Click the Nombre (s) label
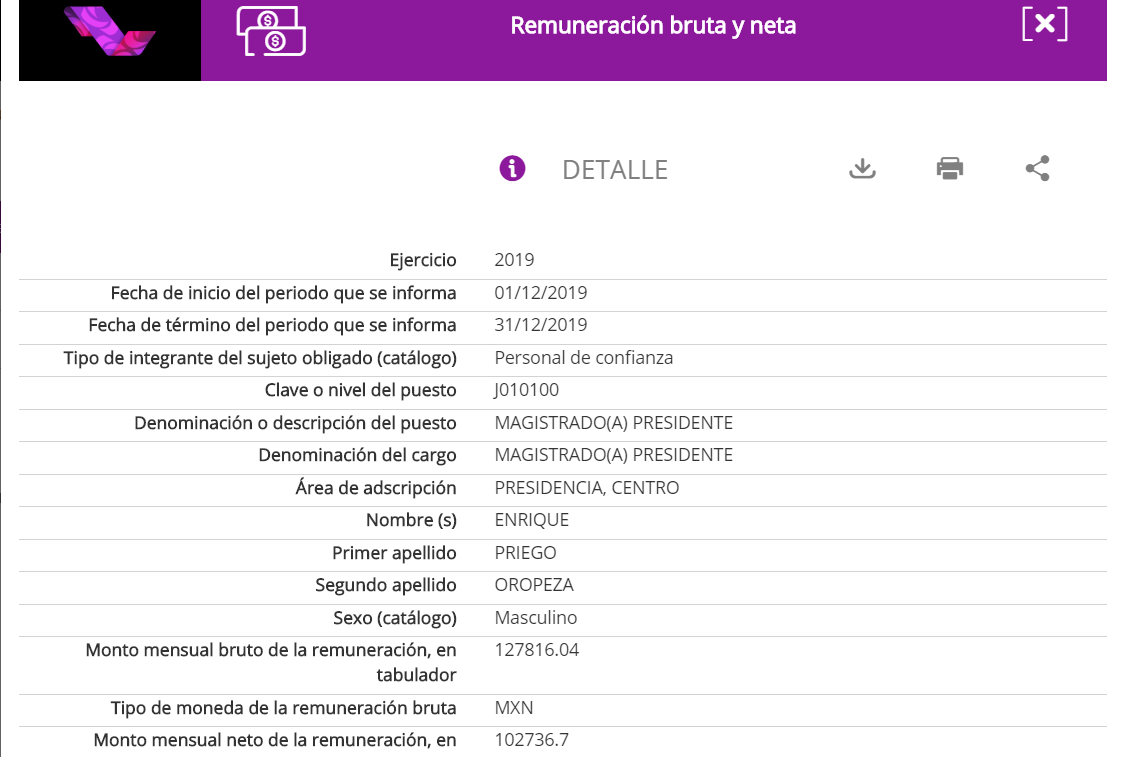 tap(411, 520)
